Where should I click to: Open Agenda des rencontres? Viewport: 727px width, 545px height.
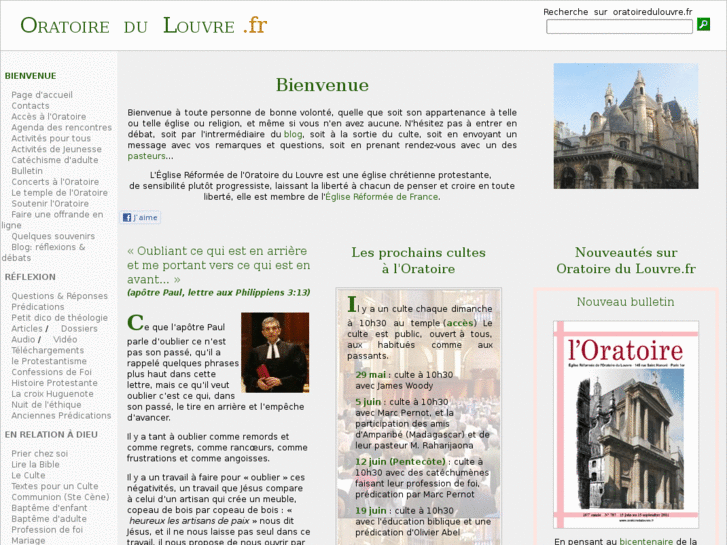(x=62, y=128)
